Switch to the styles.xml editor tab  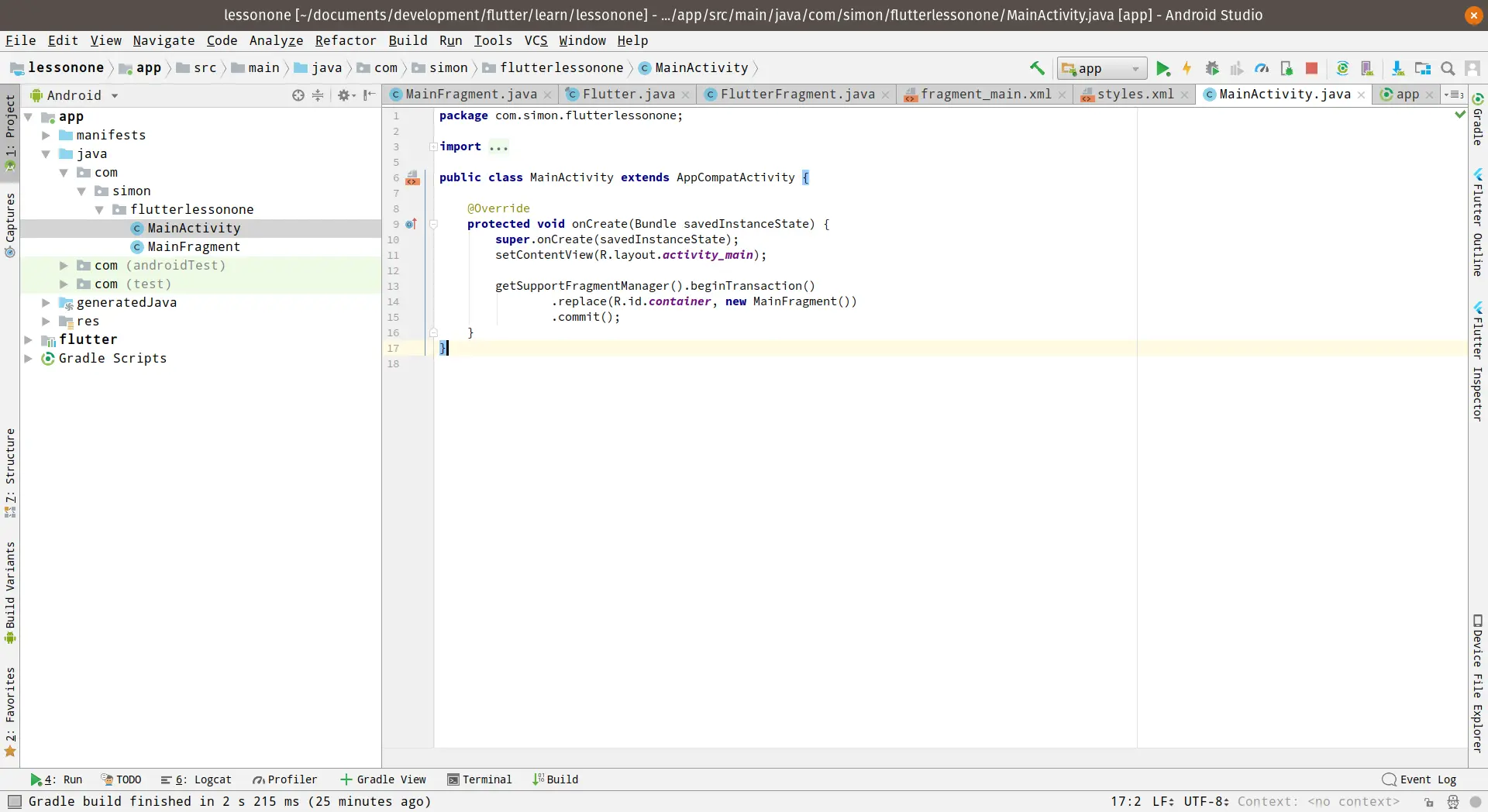1135,95
